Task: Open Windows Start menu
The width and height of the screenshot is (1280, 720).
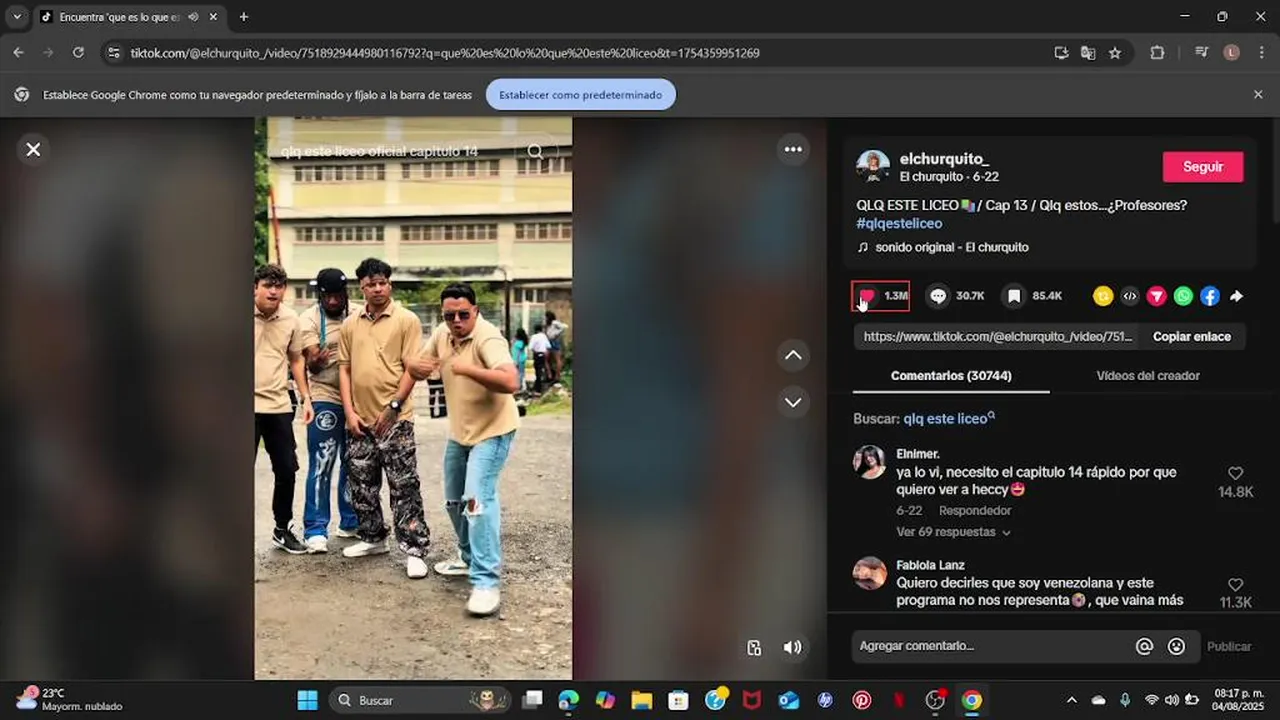Action: click(307, 700)
